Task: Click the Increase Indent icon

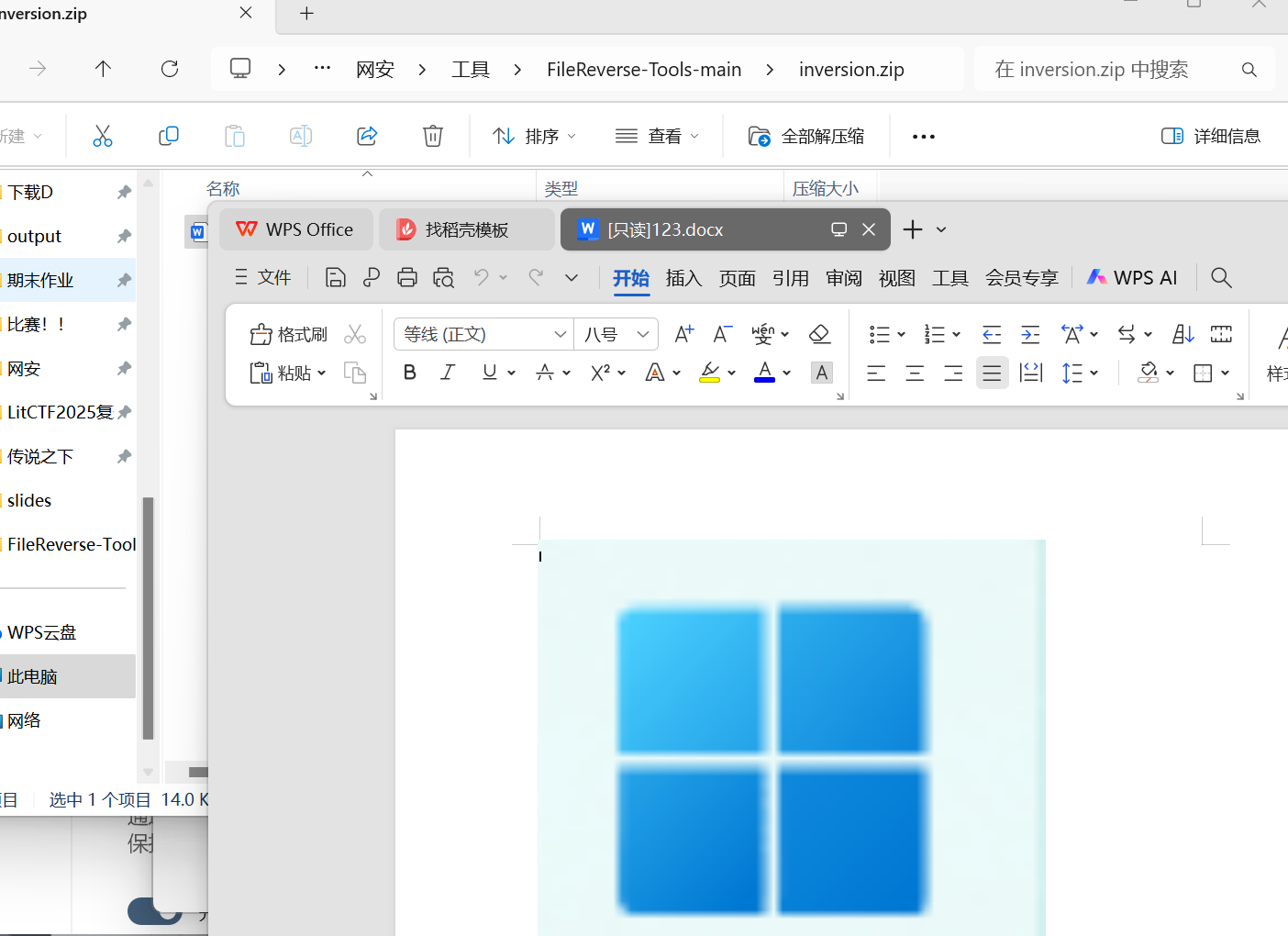Action: [1030, 334]
